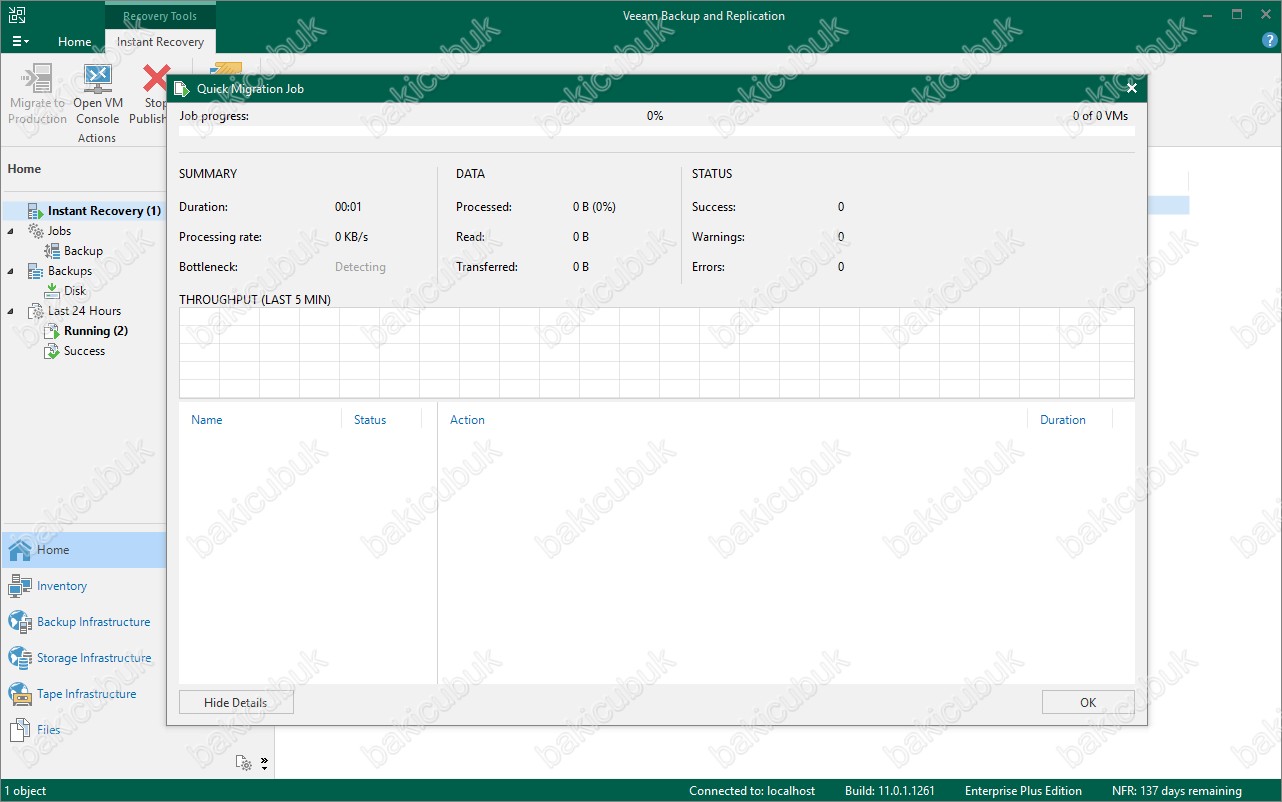Click the Home house icon
Viewport: 1282px width, 802px height.
point(20,550)
